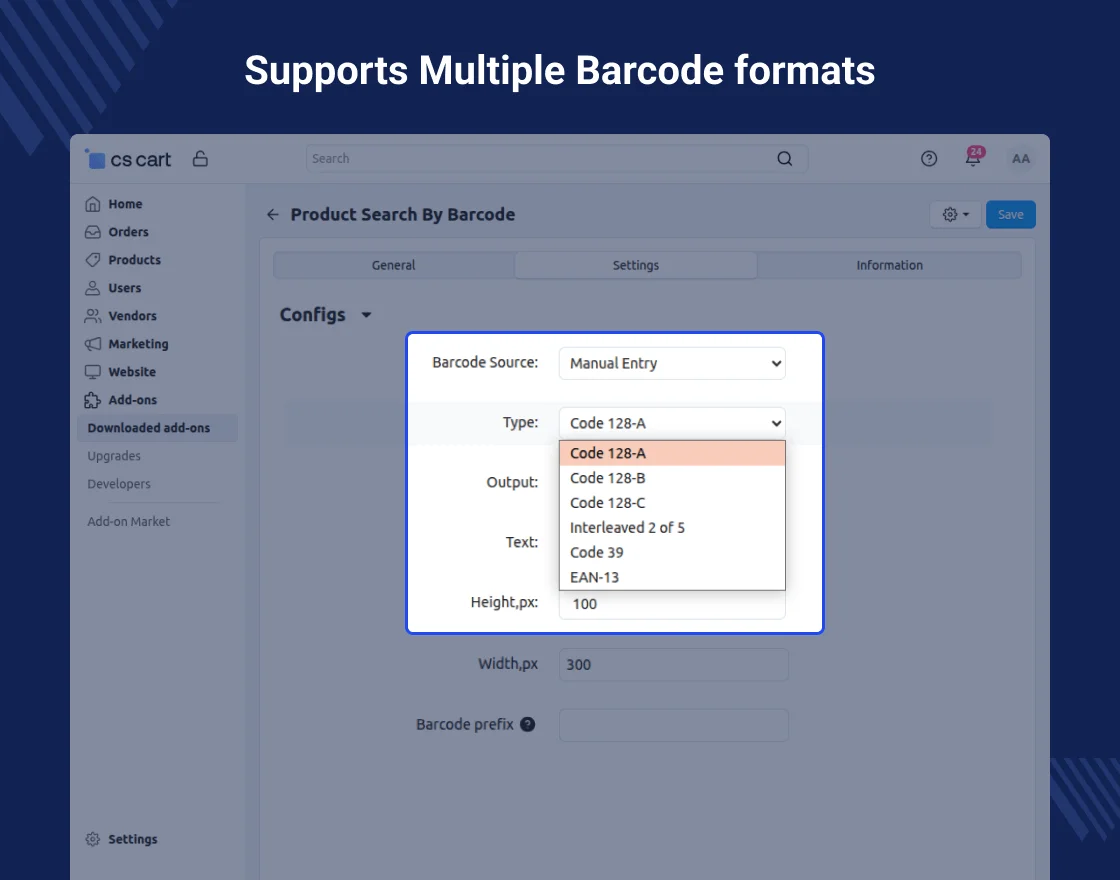Collapse the Configs section arrow
The image size is (1120, 880).
366,315
